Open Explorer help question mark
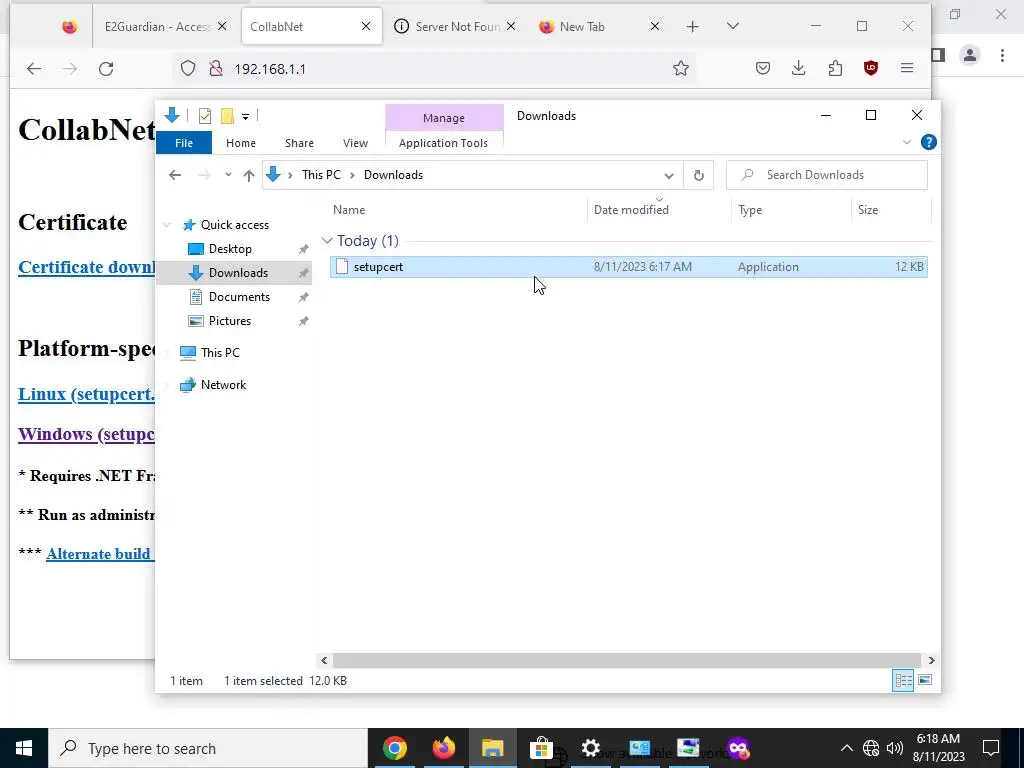 929,142
